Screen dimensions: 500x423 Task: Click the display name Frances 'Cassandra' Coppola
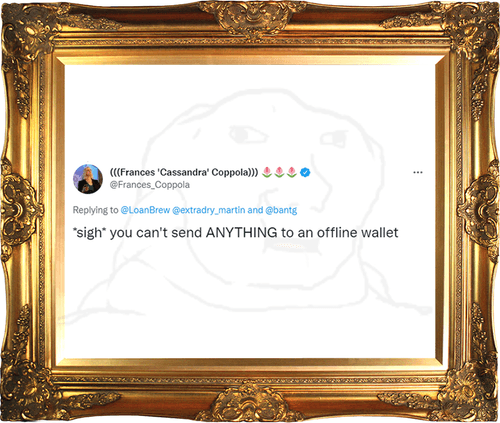(184, 172)
